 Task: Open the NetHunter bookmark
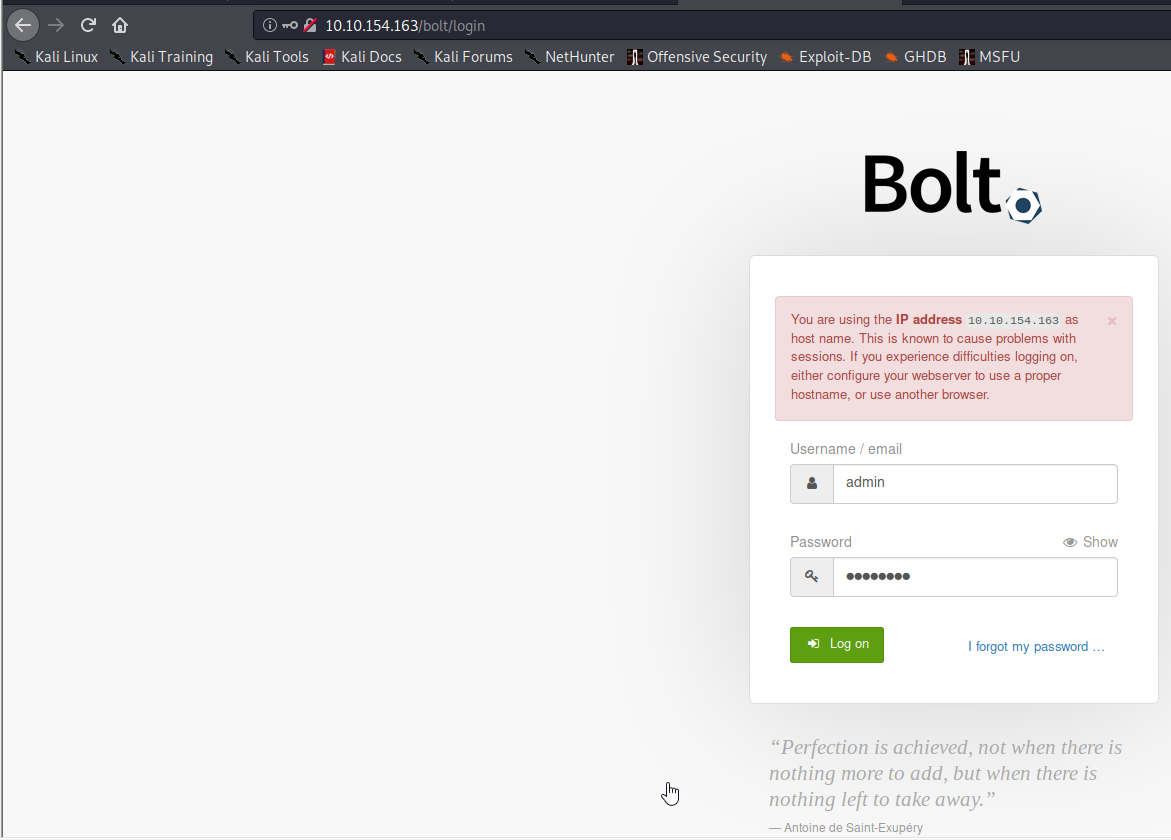click(580, 57)
